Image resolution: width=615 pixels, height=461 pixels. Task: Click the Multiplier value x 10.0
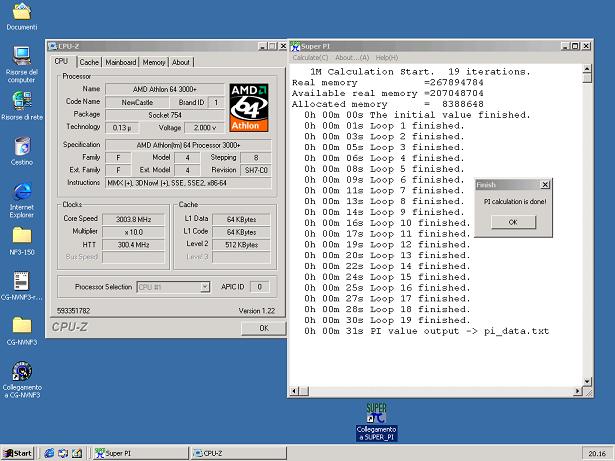(133, 232)
